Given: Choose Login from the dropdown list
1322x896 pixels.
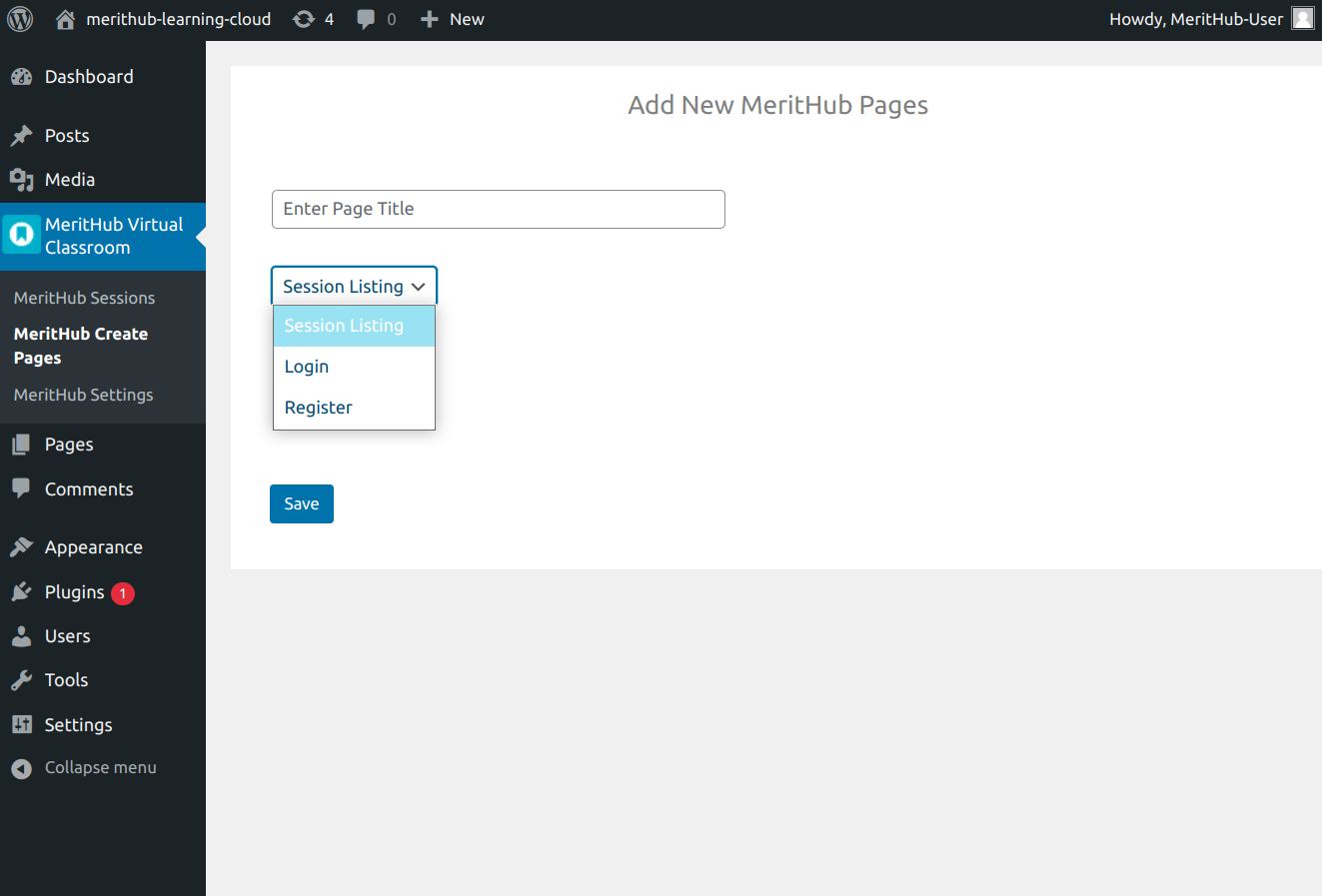Looking at the screenshot, I should 354,367.
